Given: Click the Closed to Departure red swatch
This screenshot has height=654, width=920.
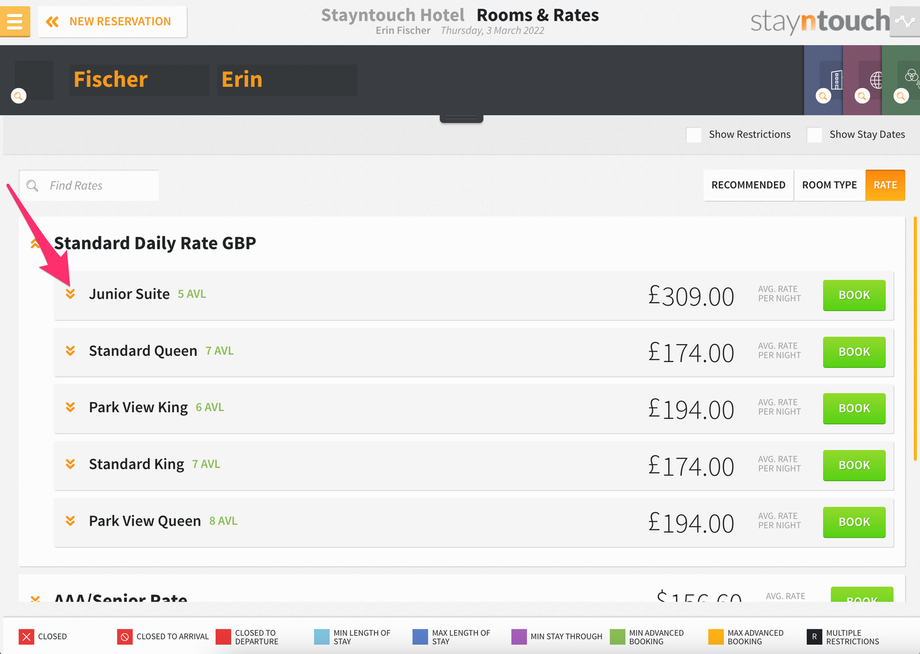Looking at the screenshot, I should (x=223, y=637).
